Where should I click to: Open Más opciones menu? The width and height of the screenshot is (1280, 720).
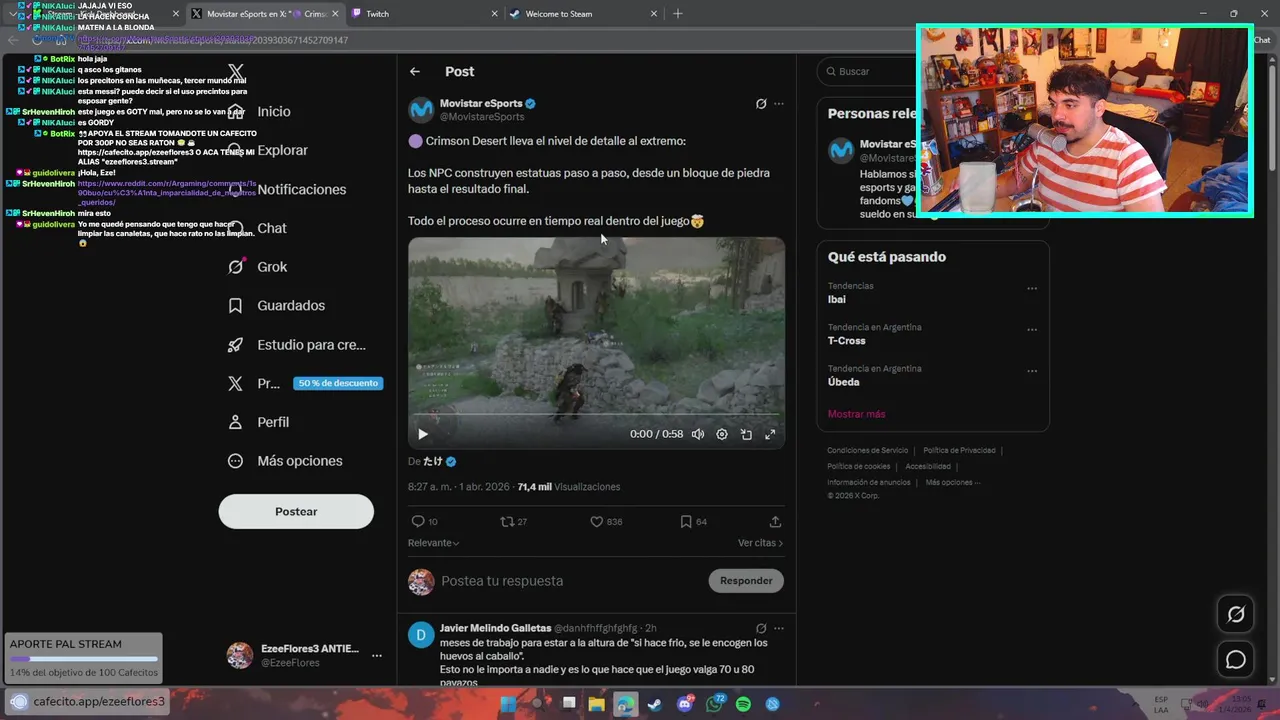coord(285,461)
